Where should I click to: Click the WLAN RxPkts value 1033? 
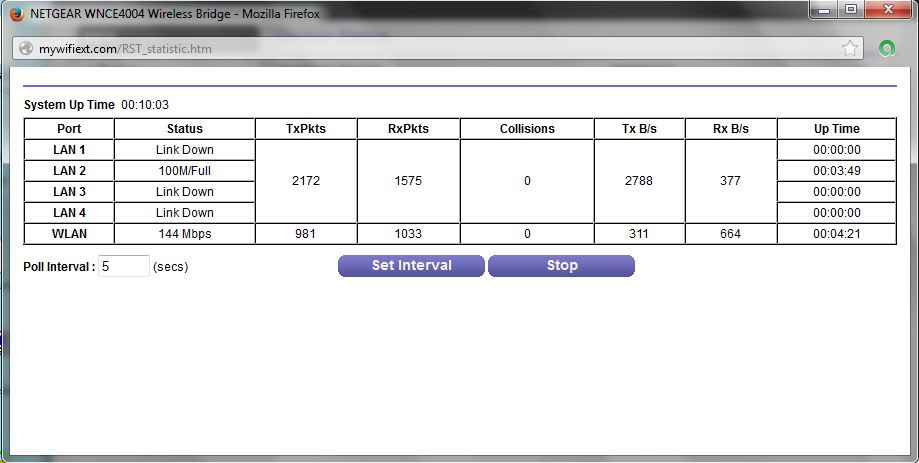(408, 234)
